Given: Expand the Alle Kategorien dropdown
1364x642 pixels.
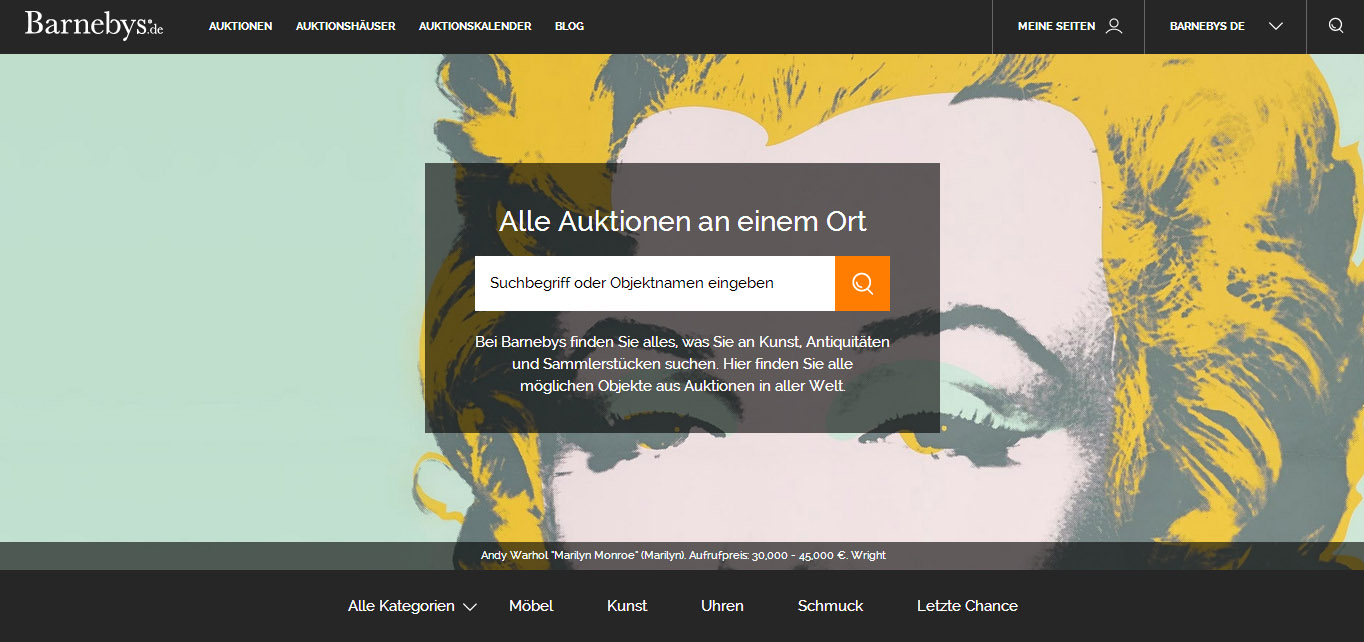Looking at the screenshot, I should point(412,606).
